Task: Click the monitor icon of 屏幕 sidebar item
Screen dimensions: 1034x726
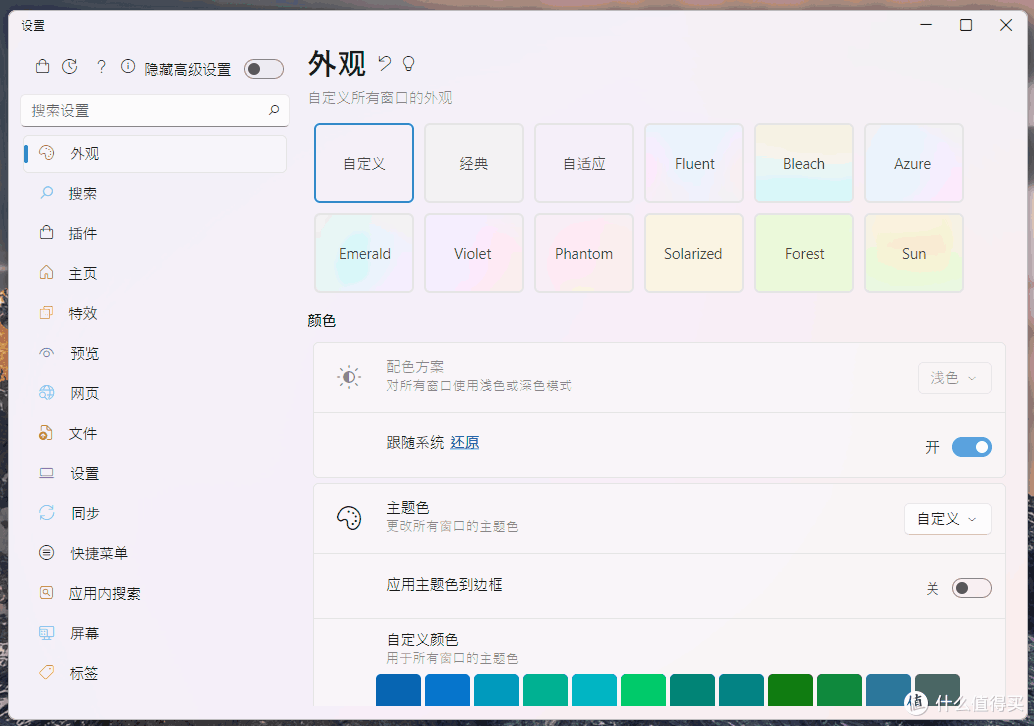Action: pyautogui.click(x=46, y=633)
